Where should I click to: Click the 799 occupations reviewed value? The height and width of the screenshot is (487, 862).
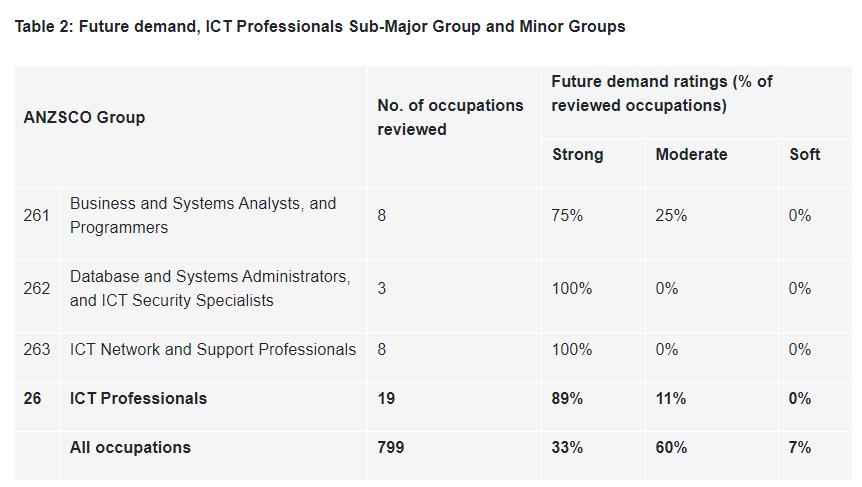coord(391,447)
